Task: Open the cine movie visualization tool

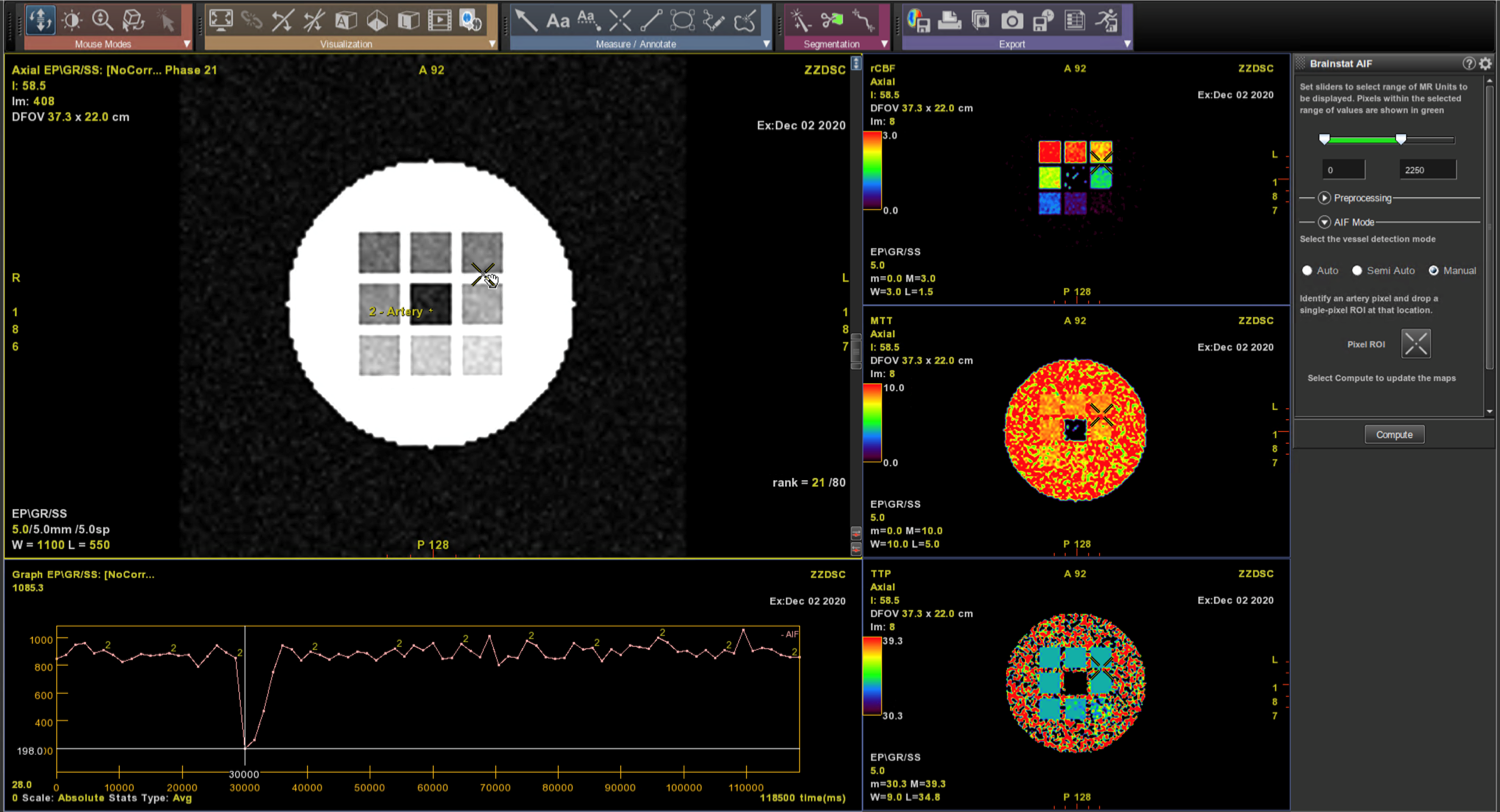Action: (x=439, y=19)
